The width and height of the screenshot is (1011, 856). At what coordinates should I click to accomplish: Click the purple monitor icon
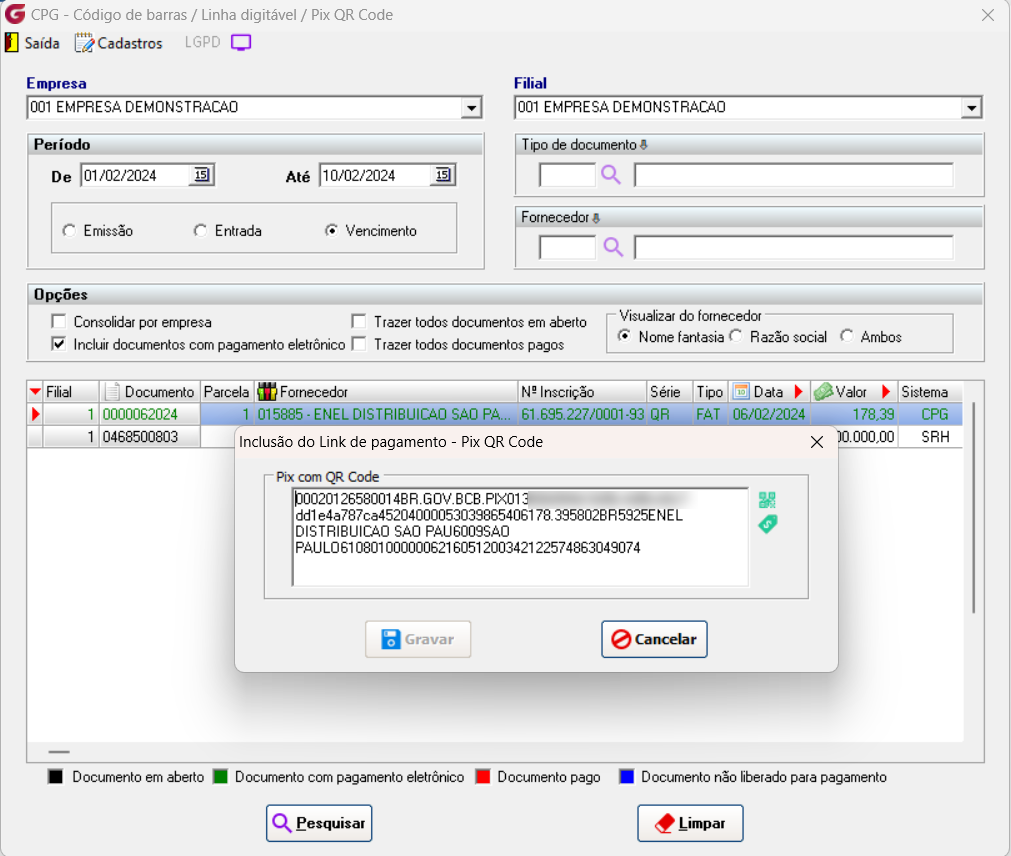click(241, 43)
